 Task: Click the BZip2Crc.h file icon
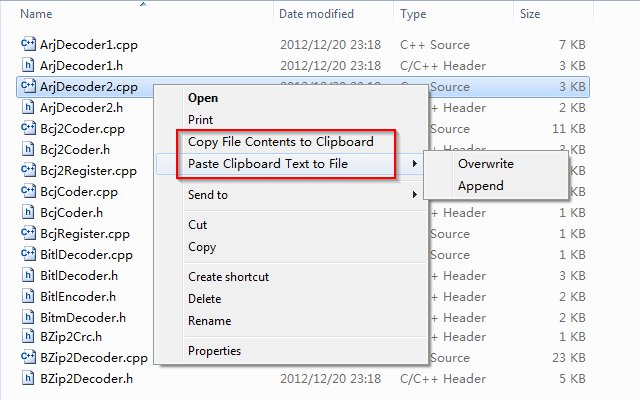click(x=28, y=336)
